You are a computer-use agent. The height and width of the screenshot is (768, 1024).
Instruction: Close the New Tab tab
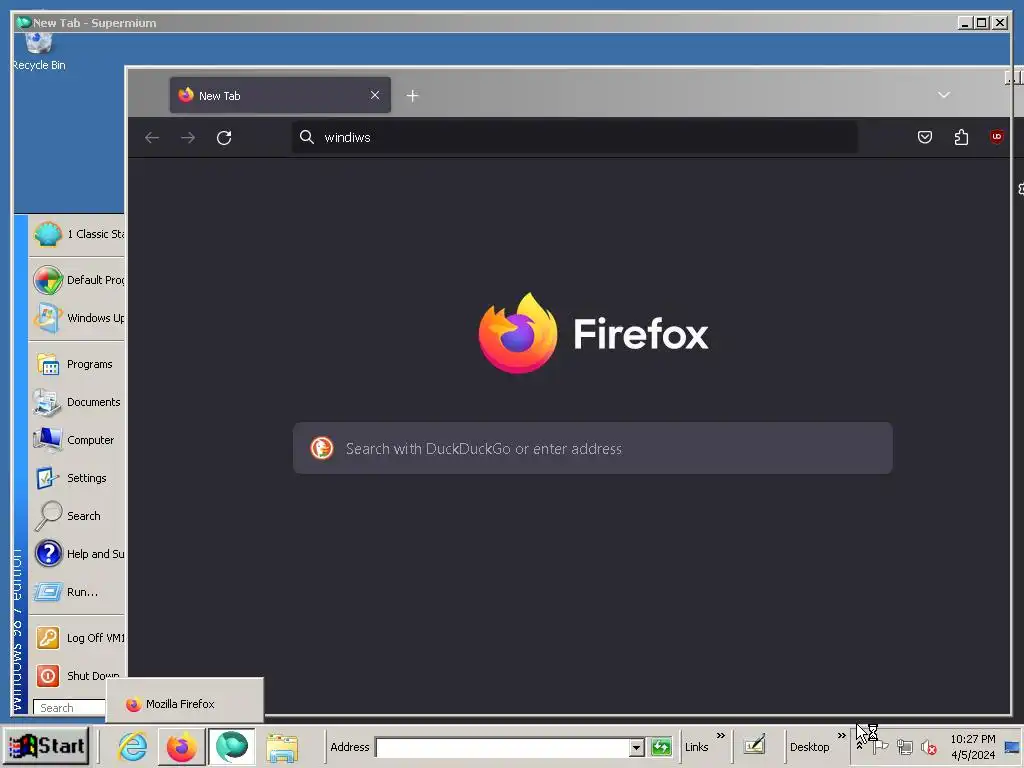[x=375, y=95]
